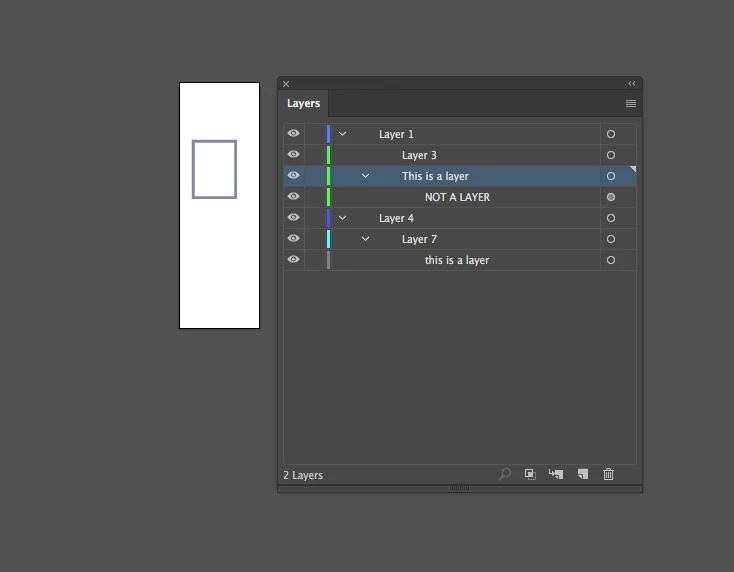Click Create New Layer icon
This screenshot has height=572, width=734.
pyautogui.click(x=583, y=474)
